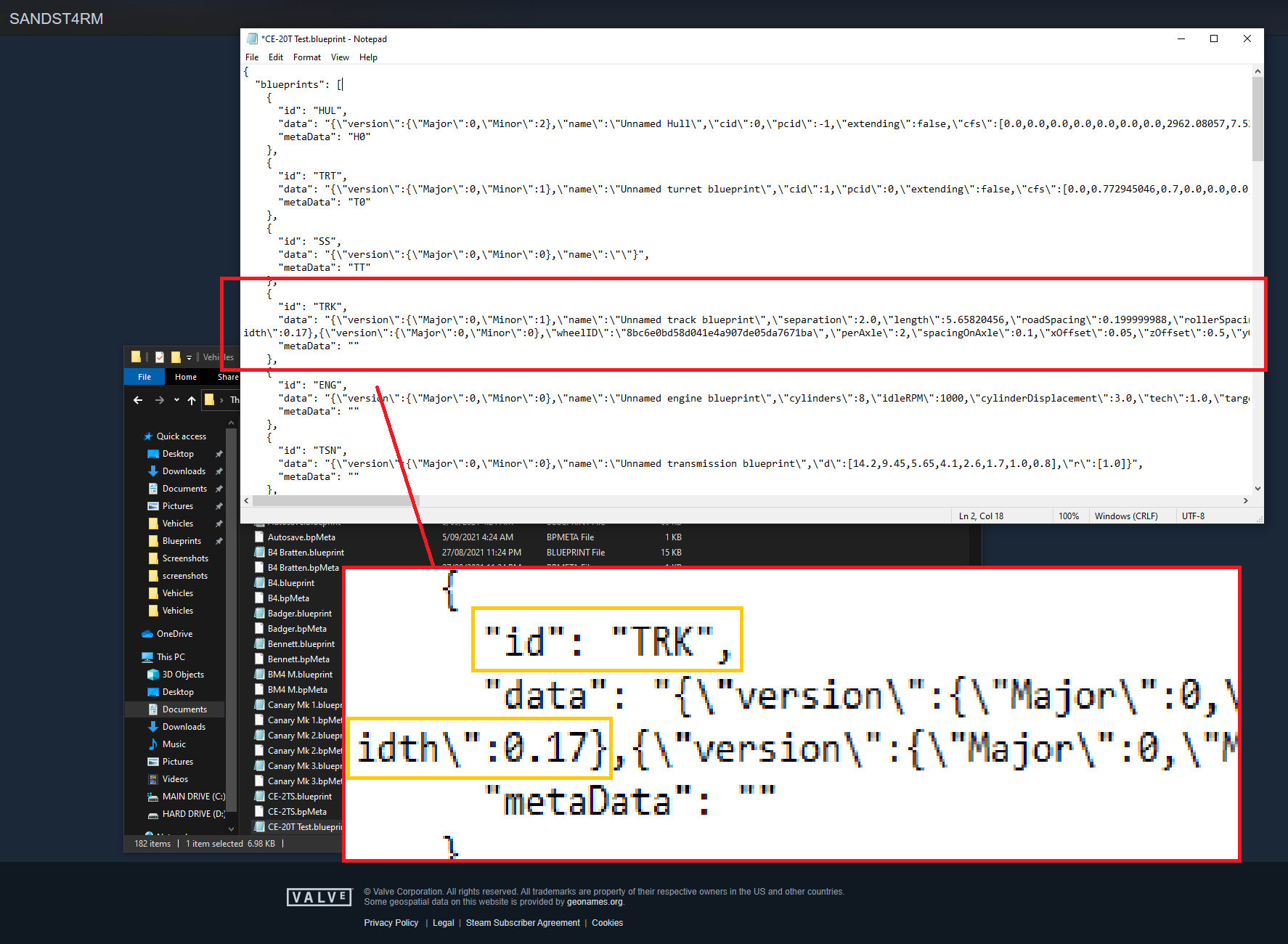The width and height of the screenshot is (1288, 944).
Task: Click file icon of BM4 M.bpMeta
Action: [x=259, y=690]
